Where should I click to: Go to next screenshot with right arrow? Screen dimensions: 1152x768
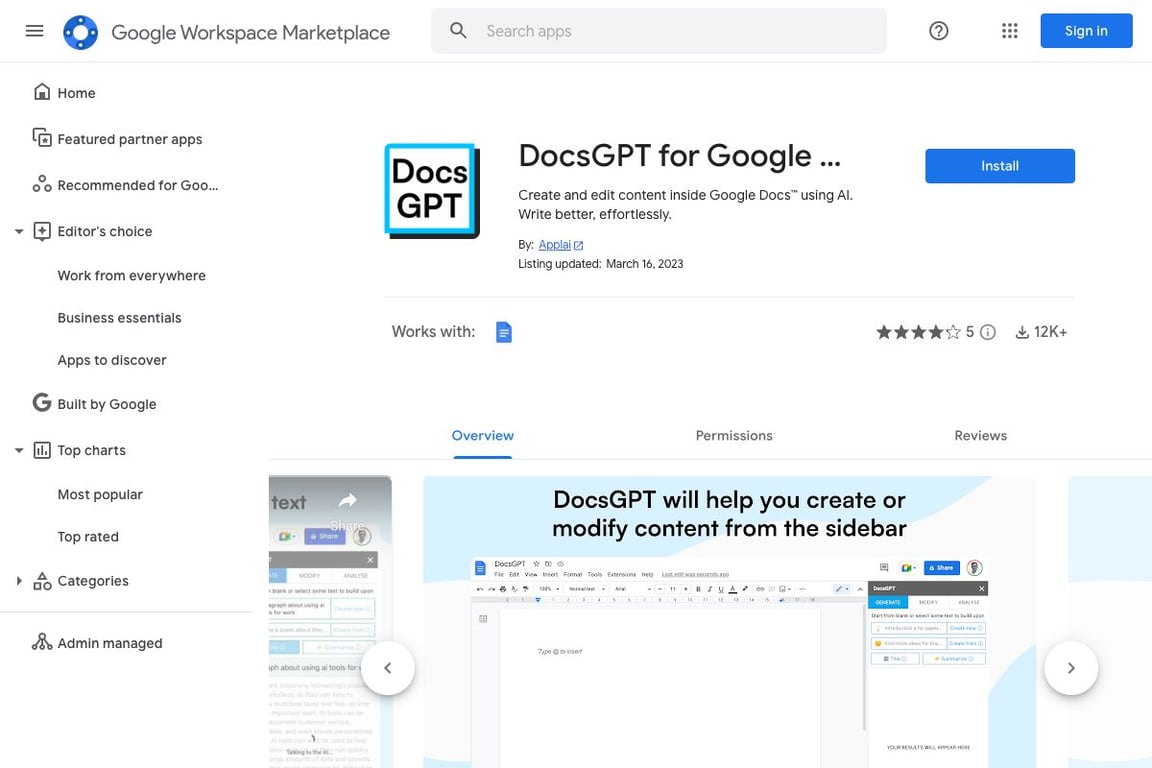tap(1070, 668)
